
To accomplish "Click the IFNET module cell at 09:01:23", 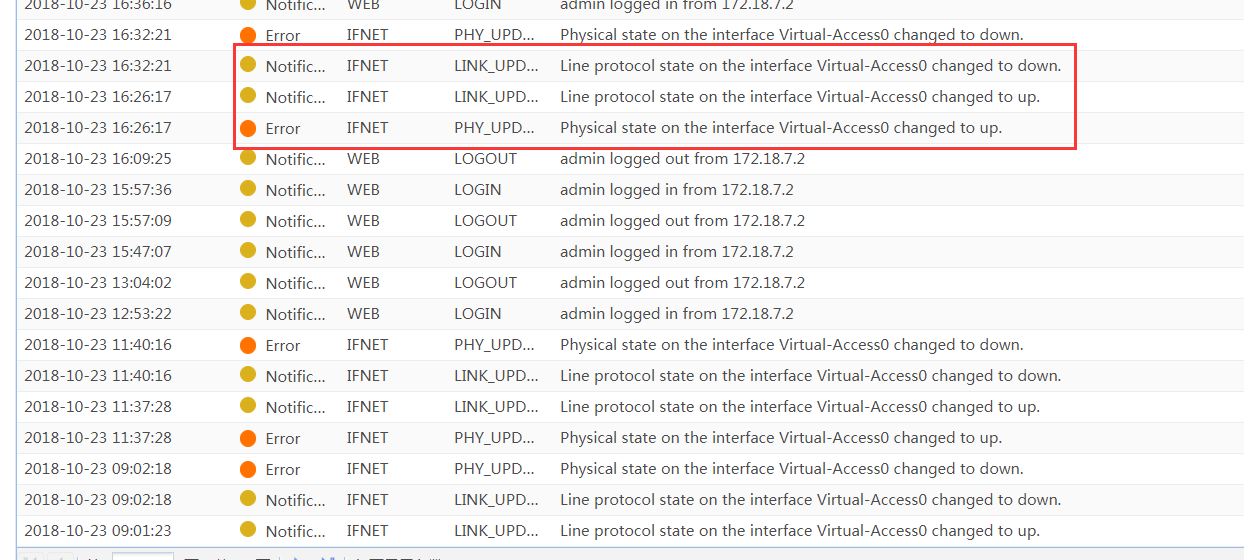I will (367, 531).
